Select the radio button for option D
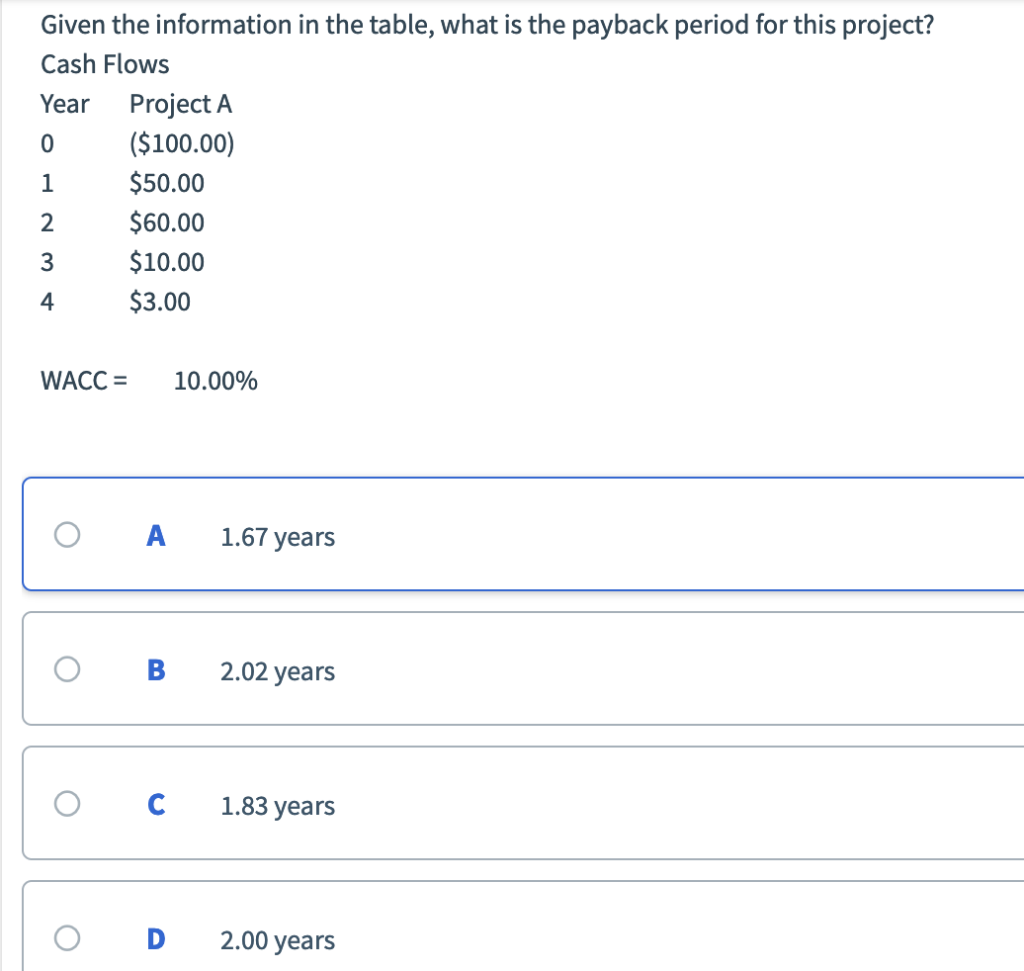The height and width of the screenshot is (971, 1024). (x=66, y=939)
